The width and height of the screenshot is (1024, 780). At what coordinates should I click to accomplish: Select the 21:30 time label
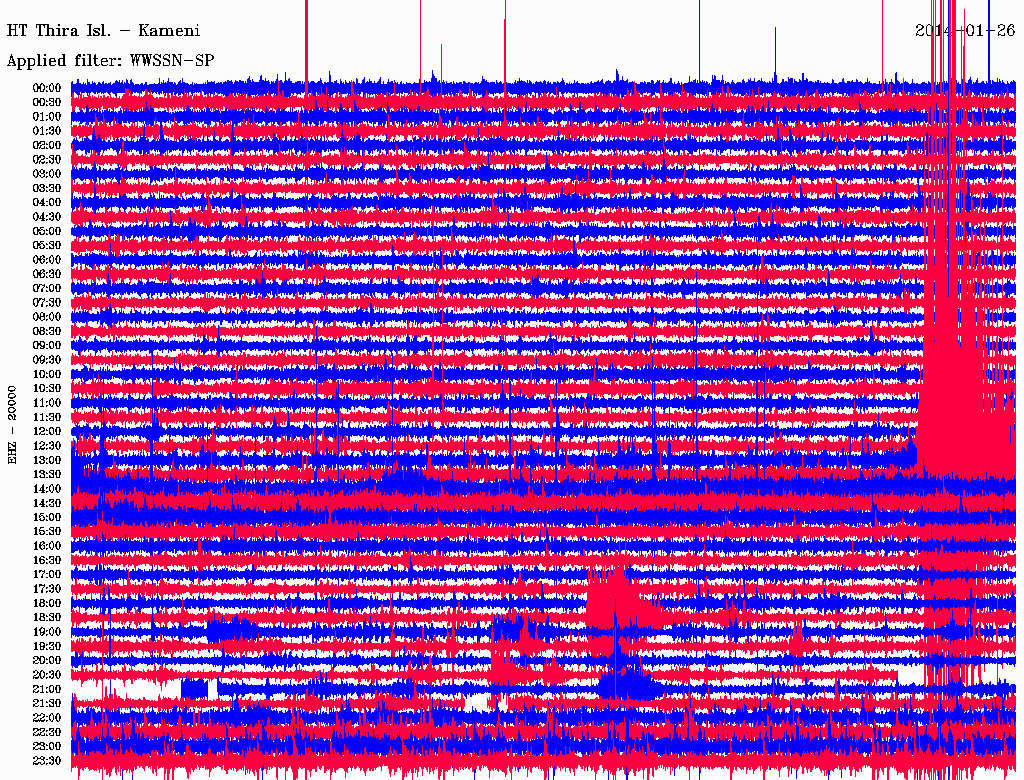[x=47, y=704]
